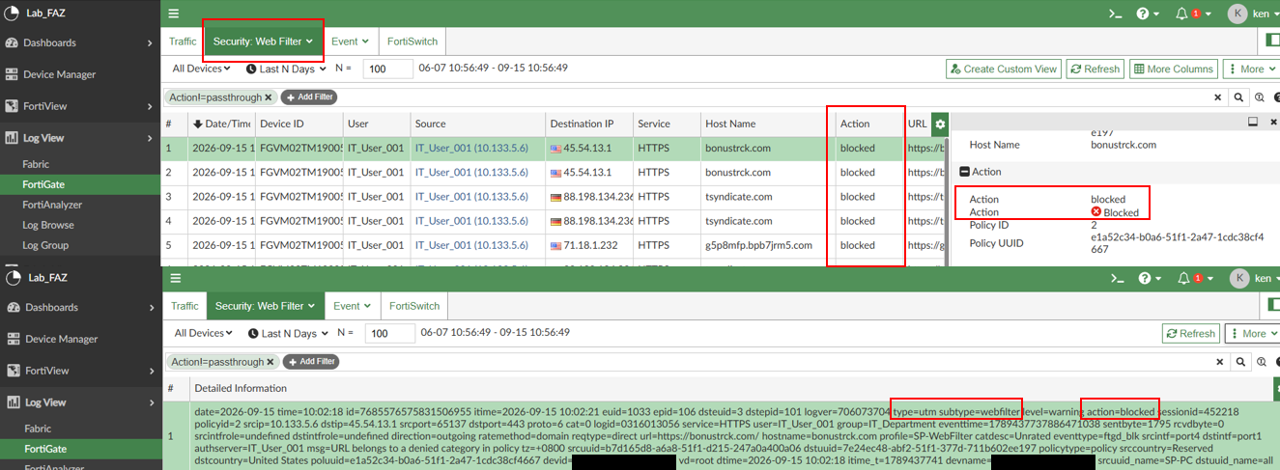1280x470 pixels.
Task: Switch to the FortiSwitch tab in the lower window
Action: 414,306
